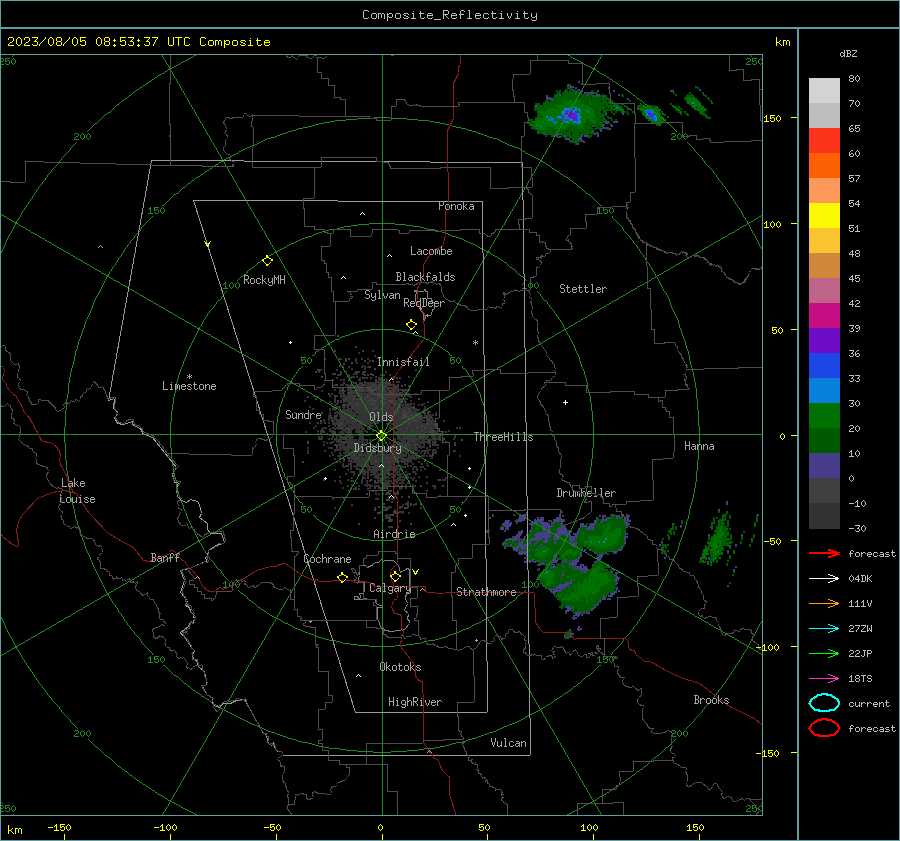Select the dark gray -30 to -10 dBZ swatch
The width and height of the screenshot is (900, 841).
coord(824,515)
